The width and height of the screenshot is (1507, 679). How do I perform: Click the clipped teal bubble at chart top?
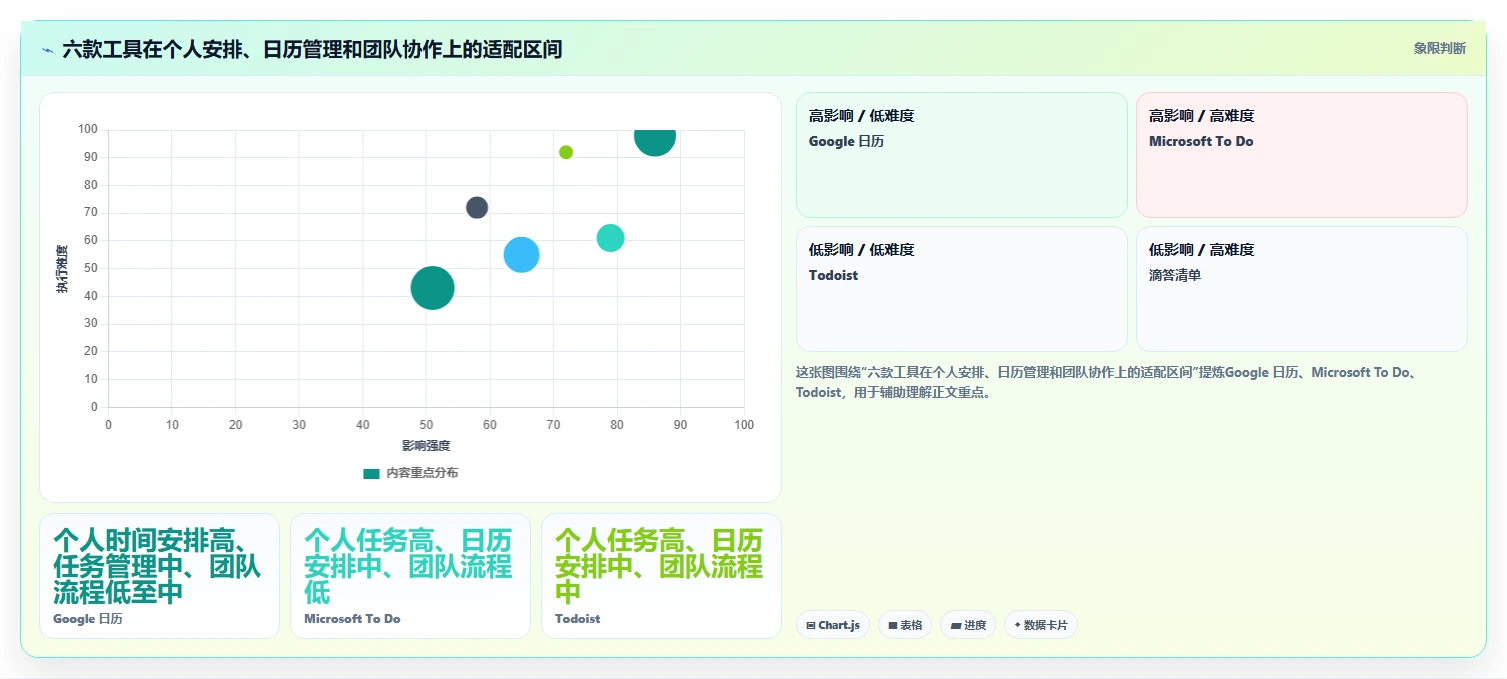[655, 141]
